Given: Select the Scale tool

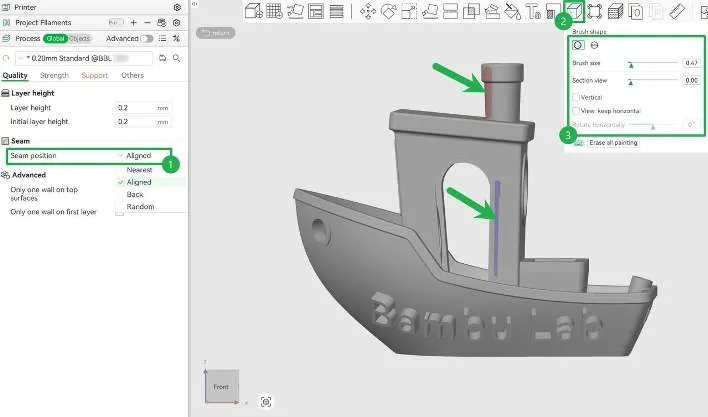Looking at the screenshot, I should (409, 11).
